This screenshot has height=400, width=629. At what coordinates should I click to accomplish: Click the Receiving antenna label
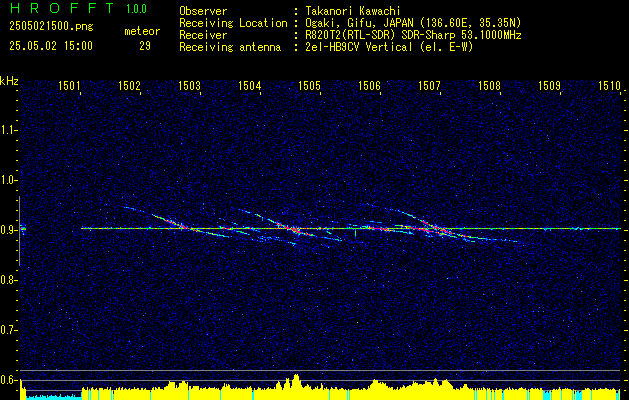[x=230, y=47]
